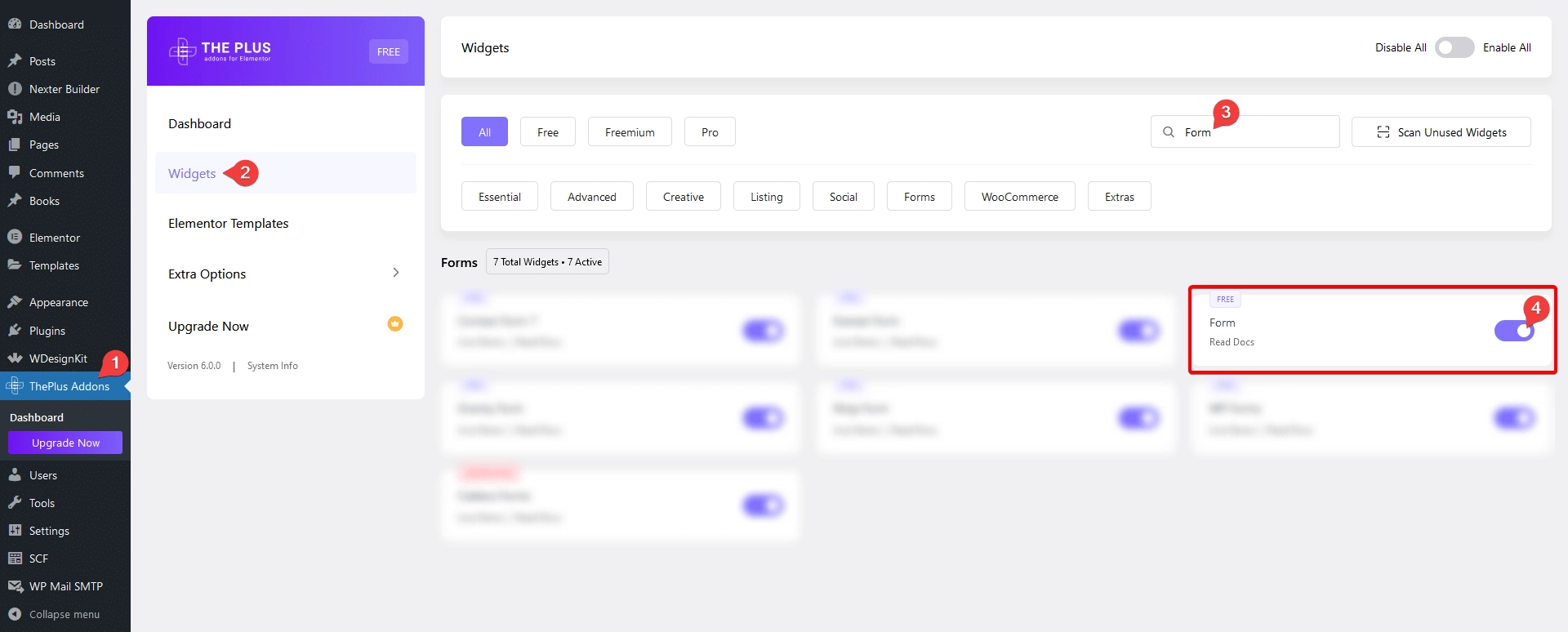Select the Posts pushpin icon
Screen dimensions: 1568x632
(x=15, y=61)
